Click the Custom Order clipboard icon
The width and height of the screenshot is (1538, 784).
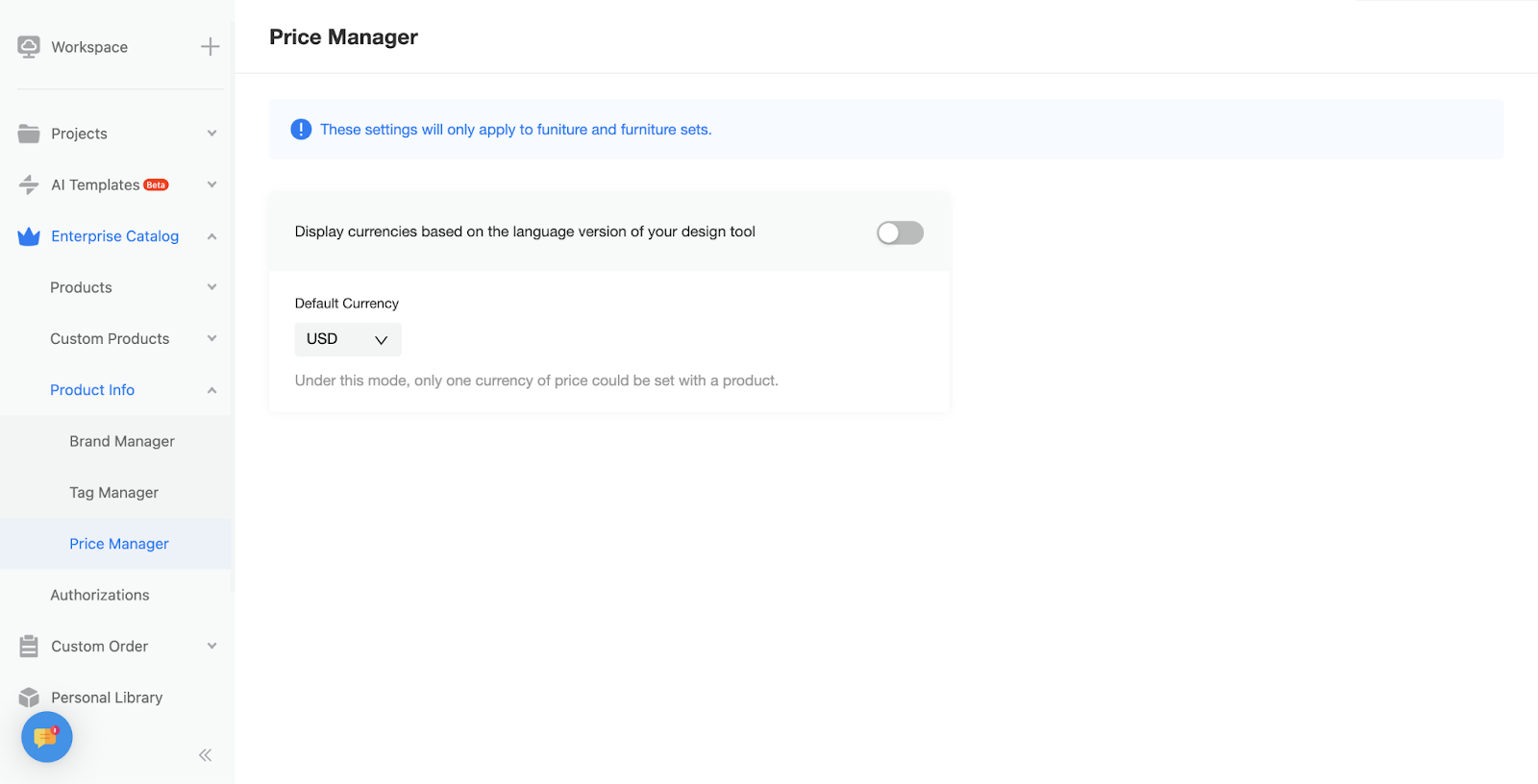29,647
